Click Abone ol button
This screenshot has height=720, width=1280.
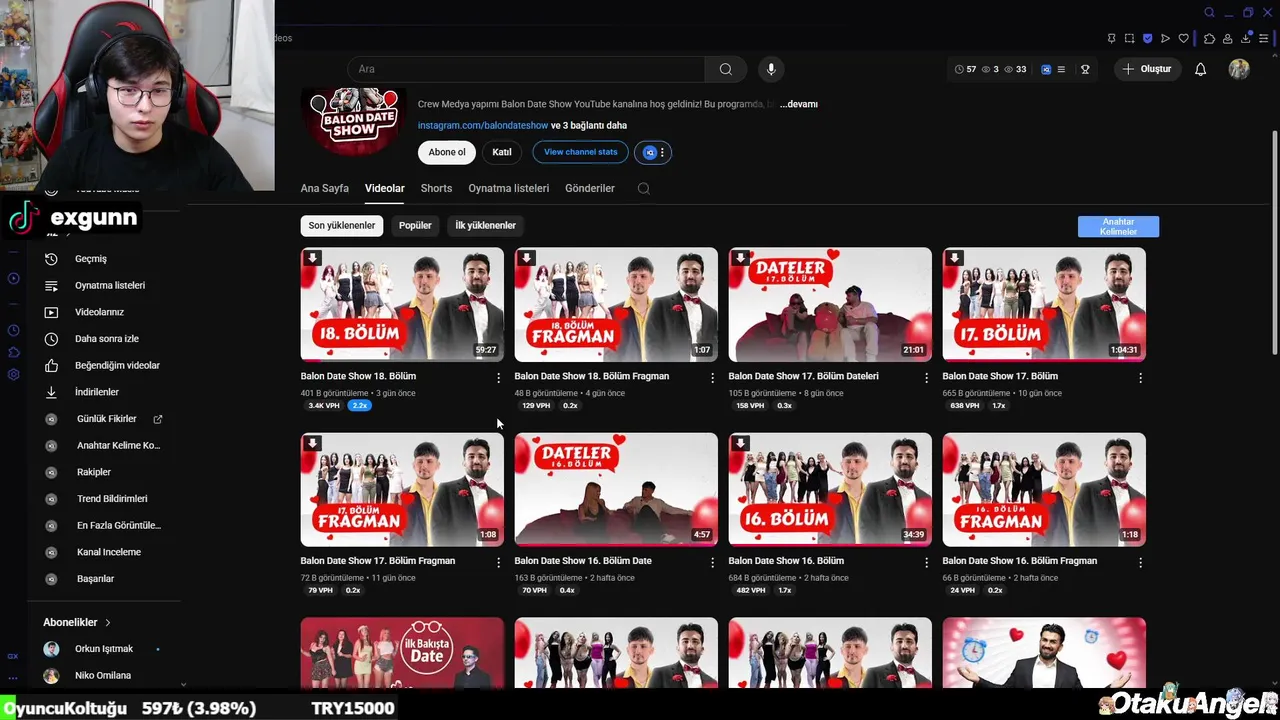tap(447, 152)
